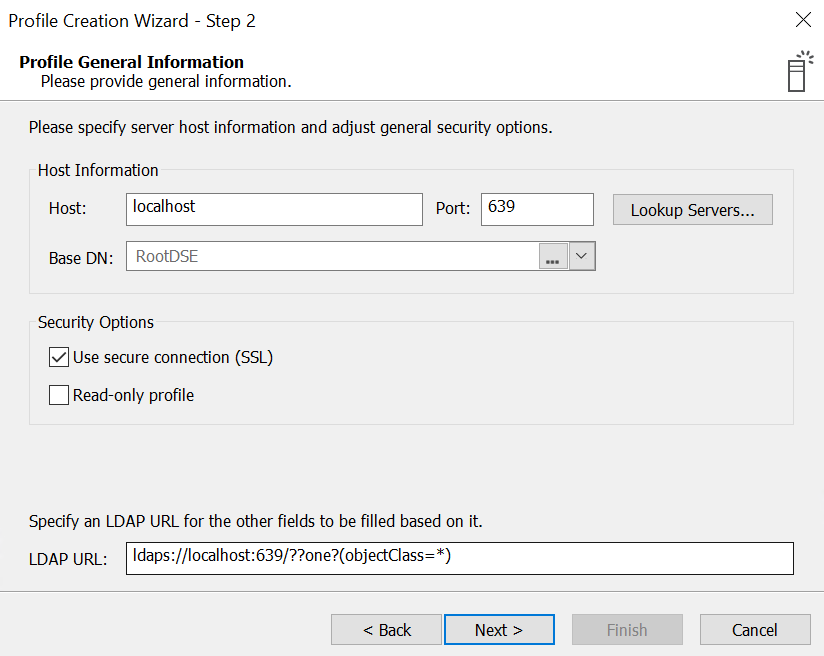Click the server wizard icon in header
Screen dimensions: 824x656
tap(797, 71)
